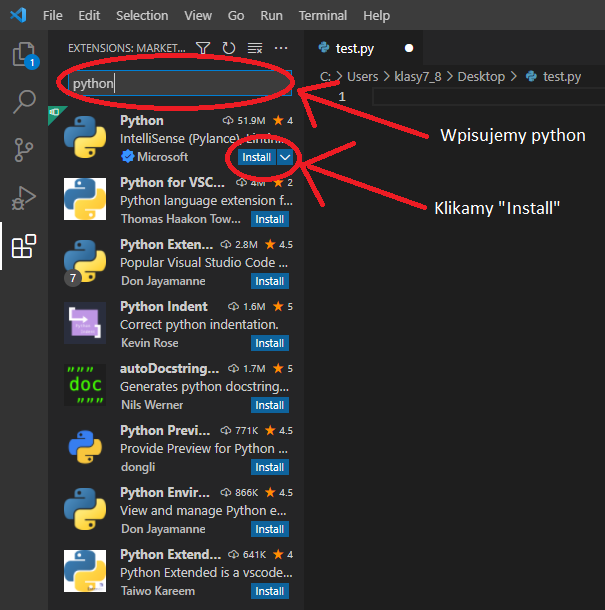Image resolution: width=605 pixels, height=610 pixels.
Task: Install the Microsoft Python extension
Action: pos(257,157)
